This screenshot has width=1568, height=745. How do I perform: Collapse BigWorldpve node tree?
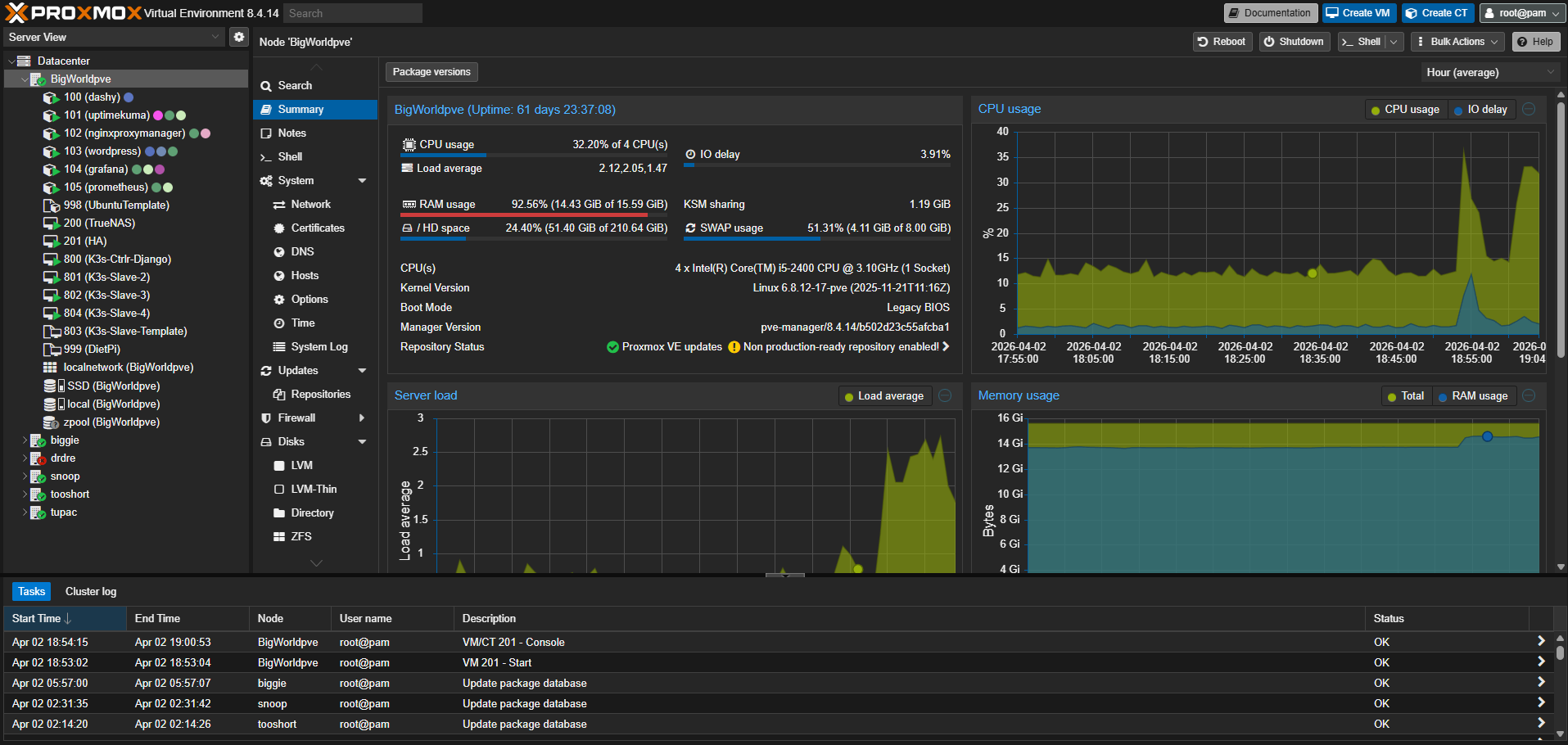pos(25,79)
